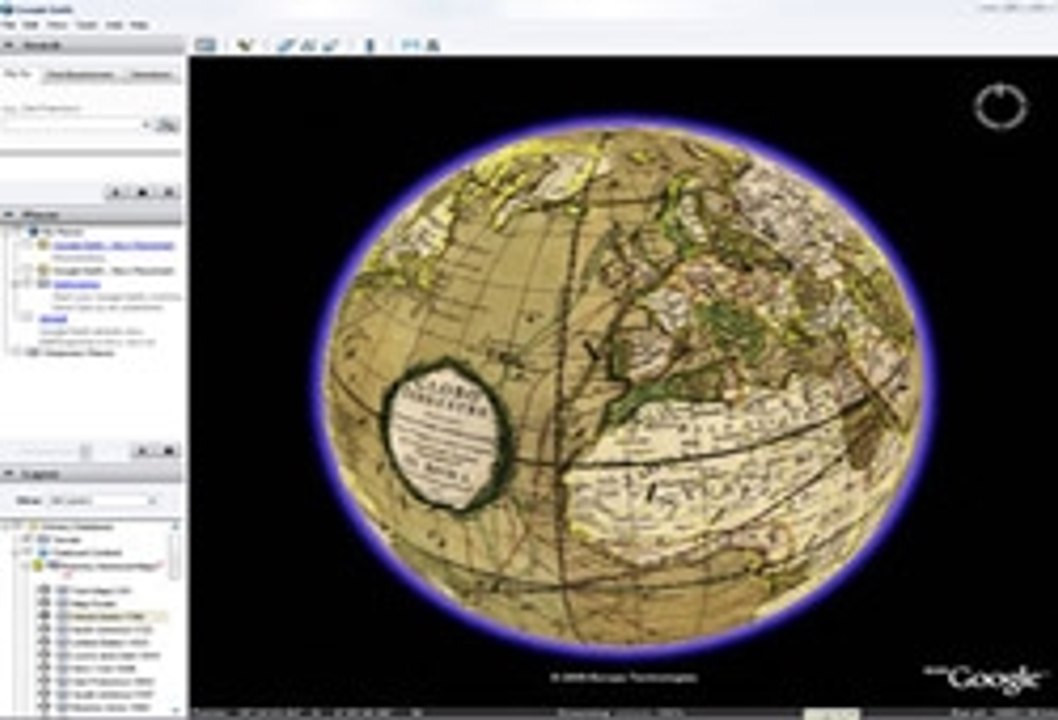Click the search magnifier button
1058x720 pixels.
[x=167, y=125]
